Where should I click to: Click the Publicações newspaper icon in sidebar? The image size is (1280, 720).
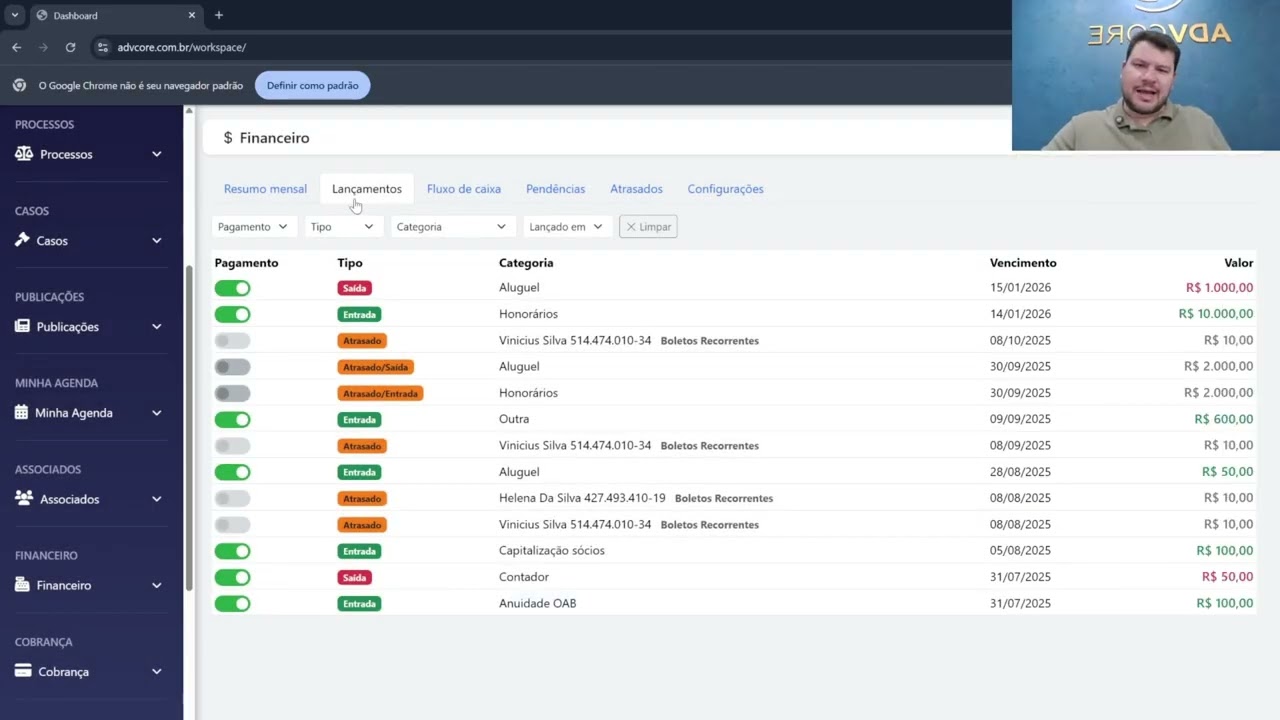tap(22, 326)
